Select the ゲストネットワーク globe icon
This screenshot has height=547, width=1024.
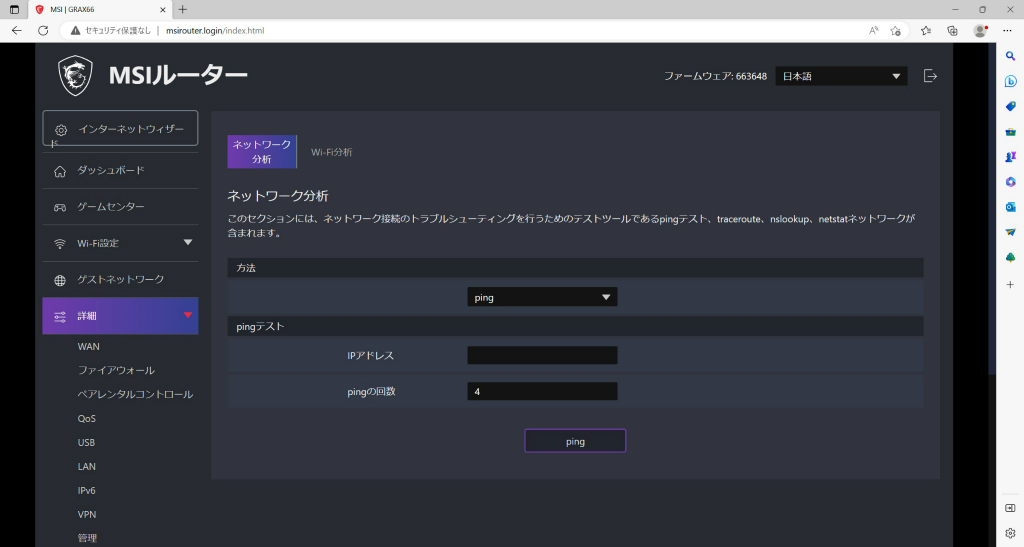coord(60,280)
